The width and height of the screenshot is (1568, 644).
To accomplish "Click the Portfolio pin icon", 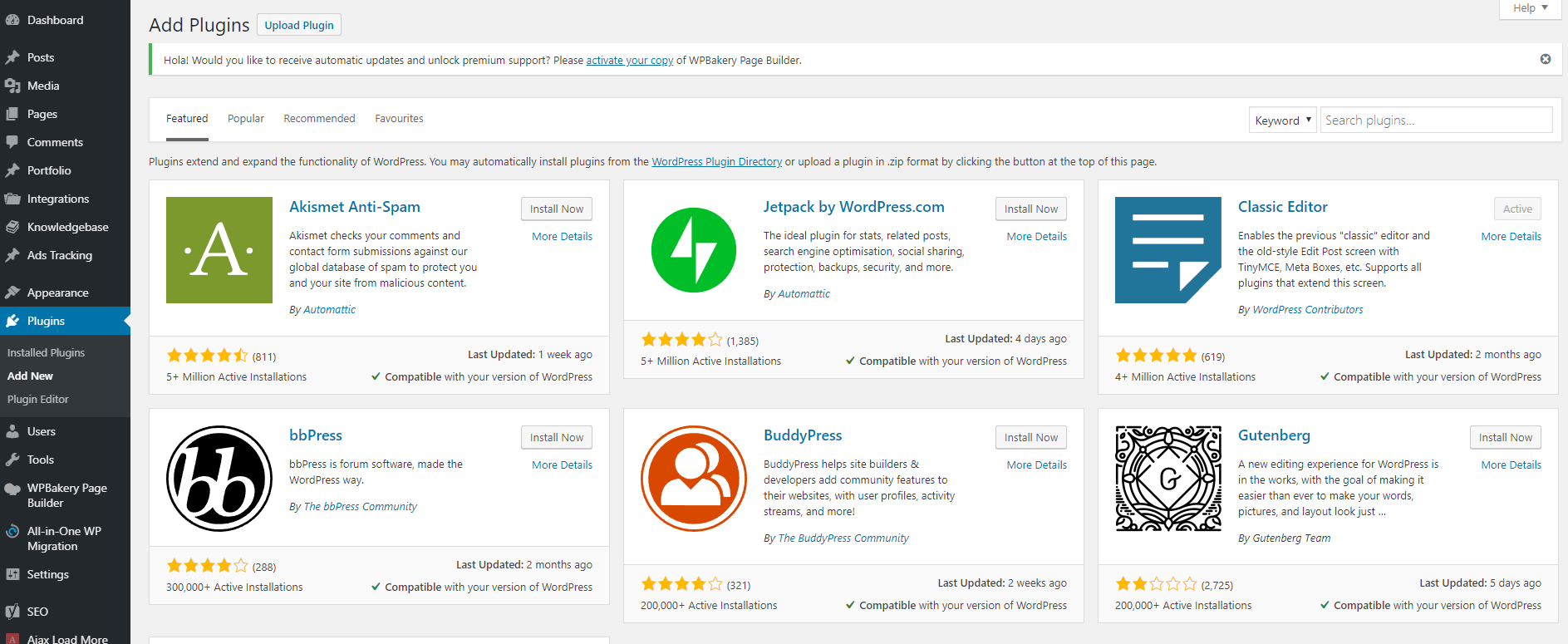I will (x=12, y=170).
